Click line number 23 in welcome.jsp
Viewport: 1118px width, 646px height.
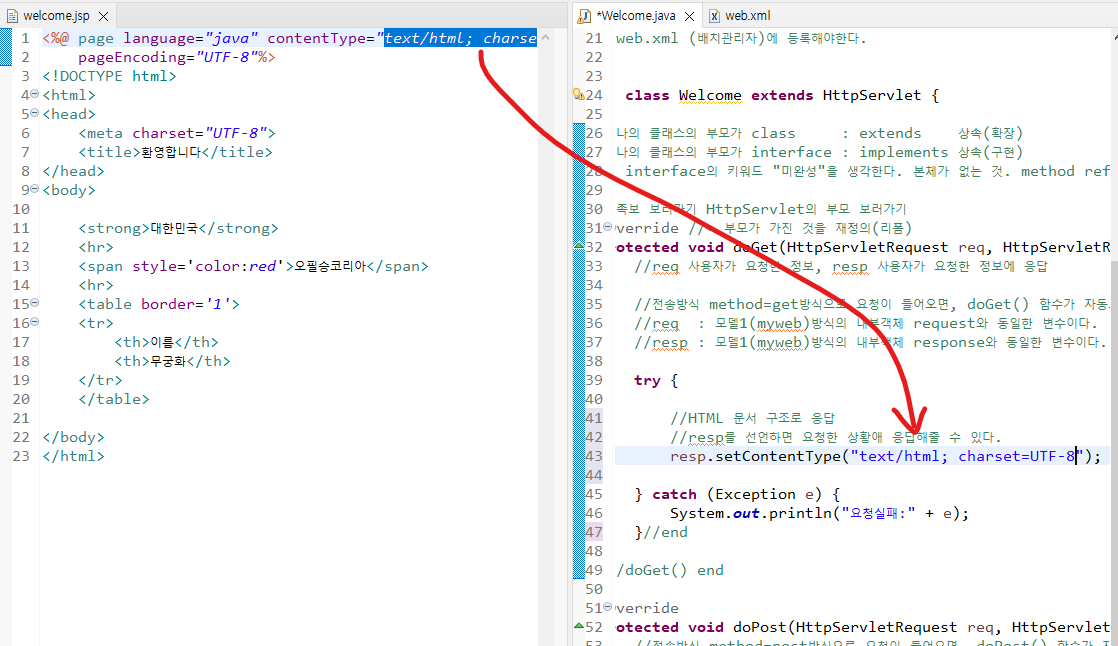tap(21, 456)
